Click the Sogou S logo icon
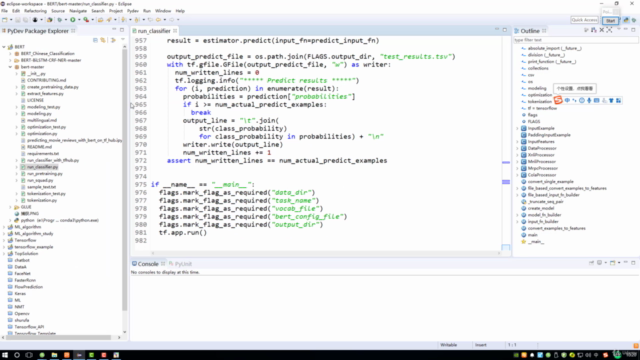The width and height of the screenshot is (640, 360). (558, 100)
